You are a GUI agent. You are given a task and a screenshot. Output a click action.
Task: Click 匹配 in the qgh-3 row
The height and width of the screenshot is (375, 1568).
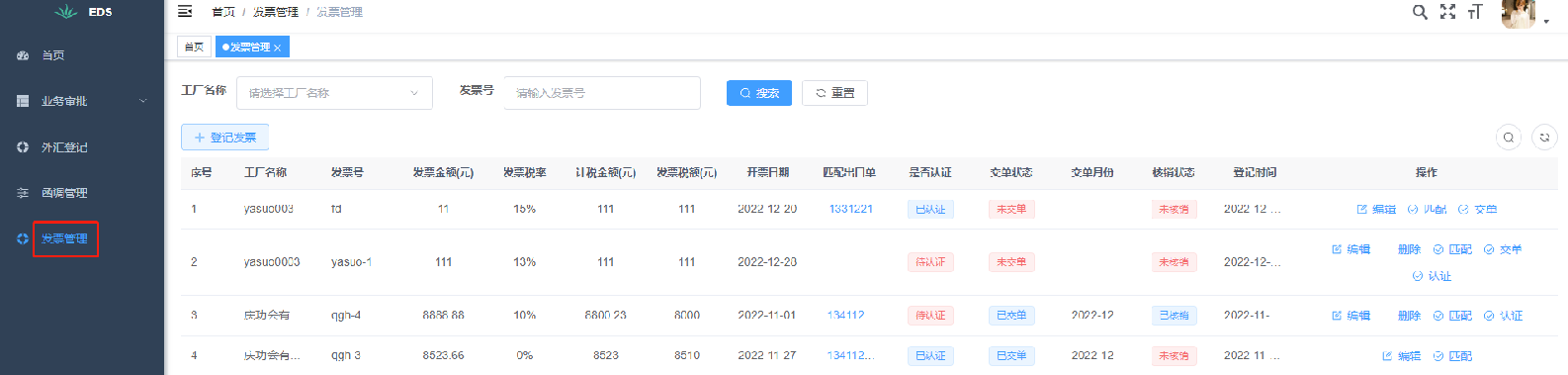[1452, 356]
